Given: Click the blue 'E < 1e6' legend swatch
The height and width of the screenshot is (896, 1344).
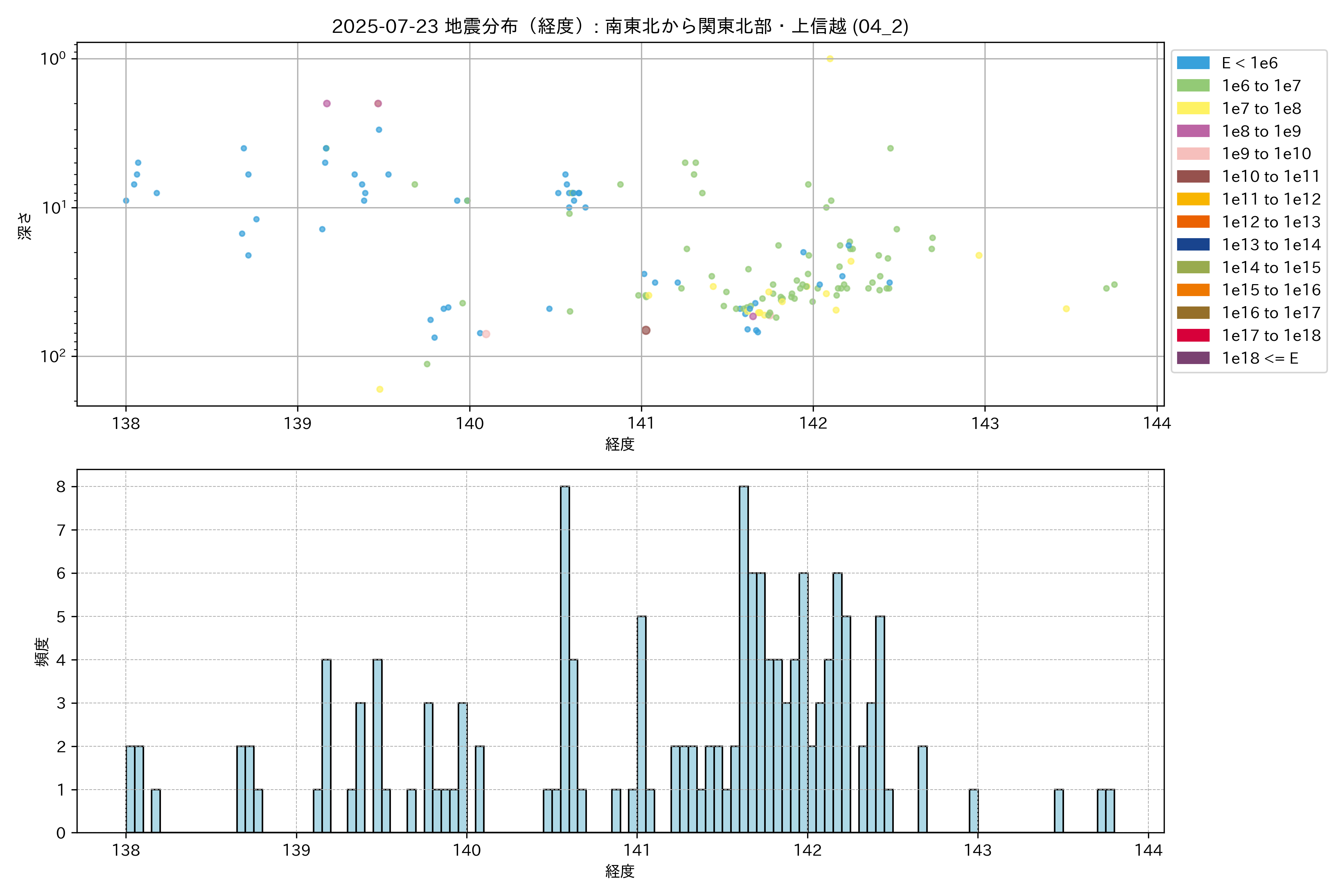Looking at the screenshot, I should pyautogui.click(x=1193, y=63).
